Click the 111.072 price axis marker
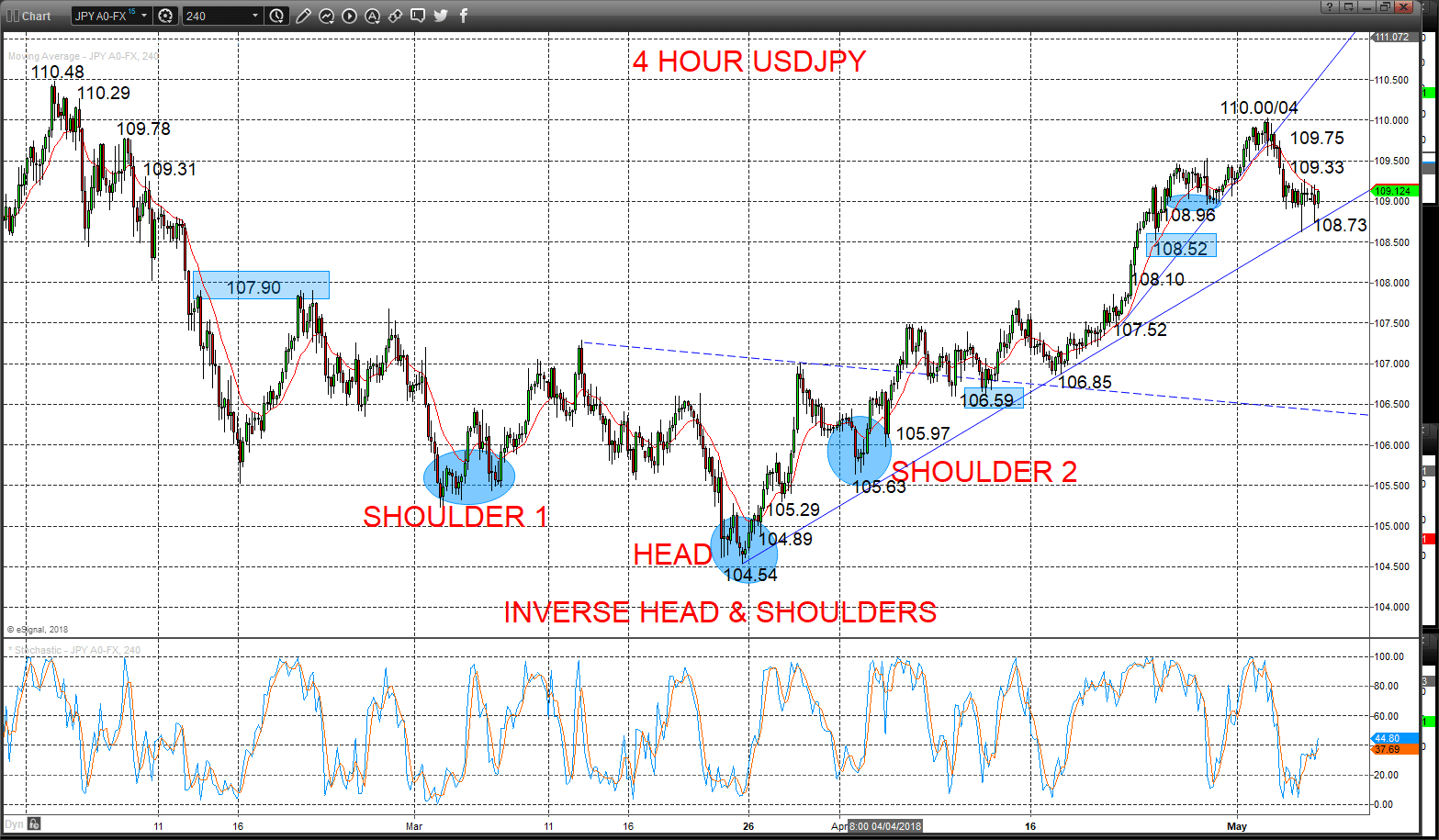The image size is (1439, 840). (1395, 37)
